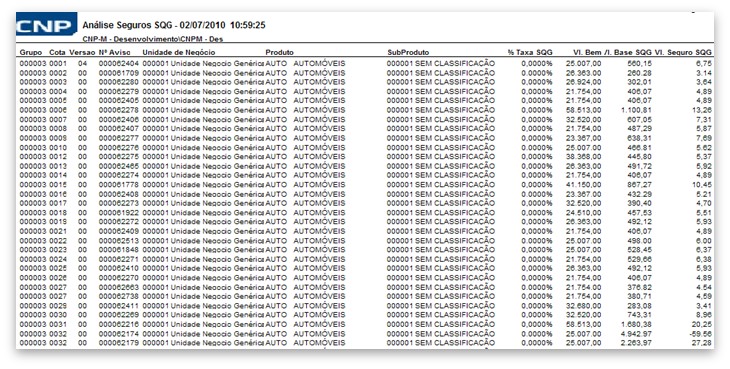
Task: Click aviso number 000061778
Action: pyautogui.click(x=119, y=184)
